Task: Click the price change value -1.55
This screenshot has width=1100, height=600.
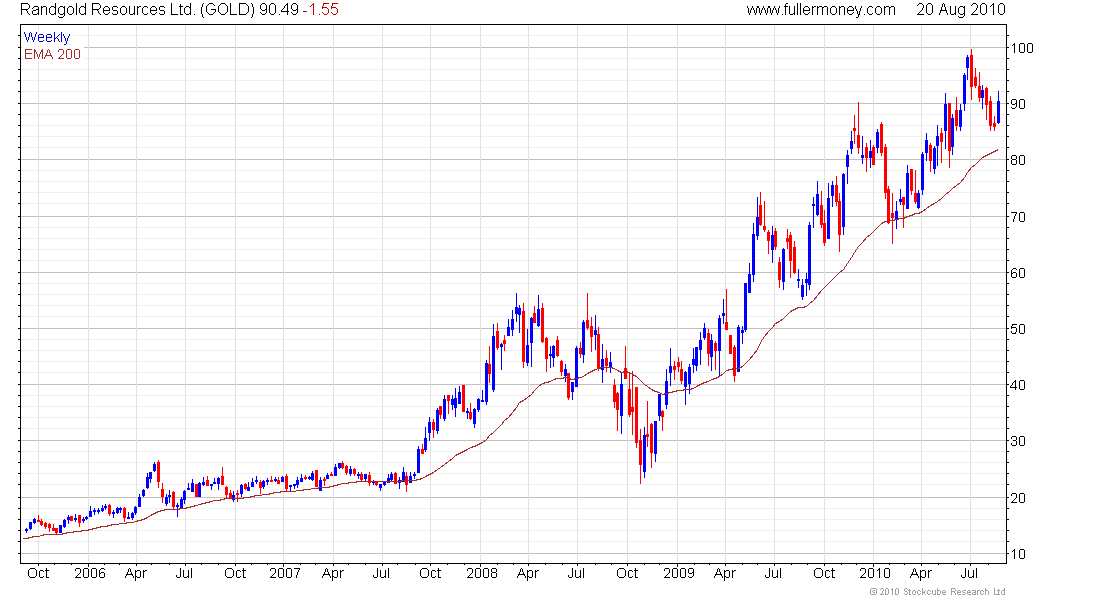Action: tap(321, 10)
